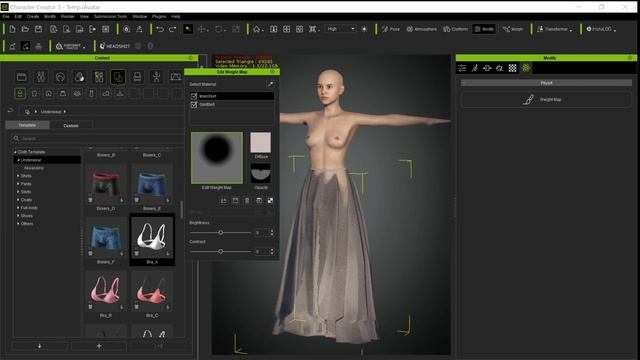This screenshot has height=360, width=640.
Task: Toggle the second material checkbox in Select Material
Action: [194, 104]
